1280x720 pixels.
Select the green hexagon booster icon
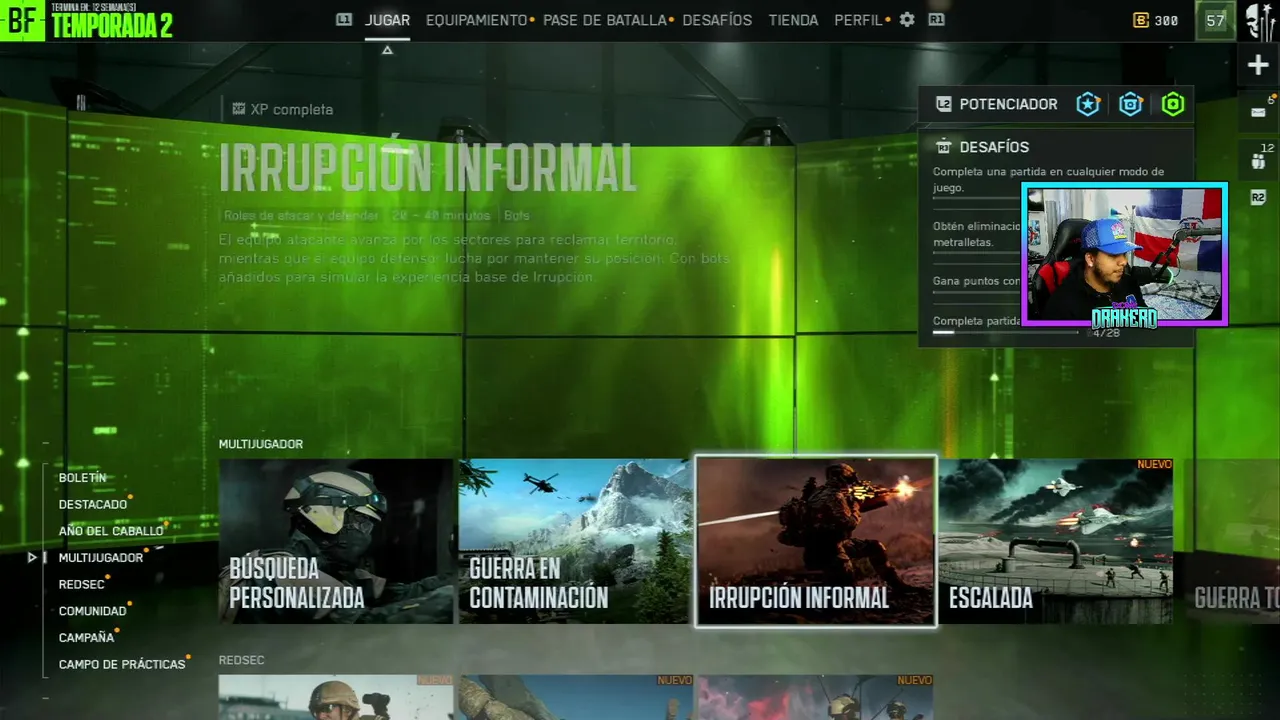1173,104
